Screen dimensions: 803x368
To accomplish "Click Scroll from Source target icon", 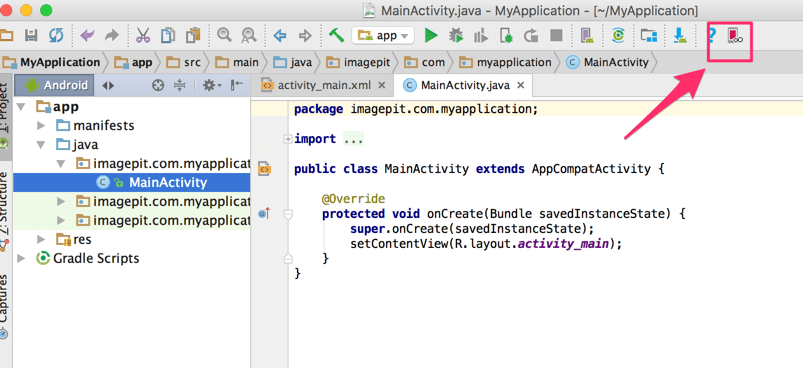I will point(158,85).
